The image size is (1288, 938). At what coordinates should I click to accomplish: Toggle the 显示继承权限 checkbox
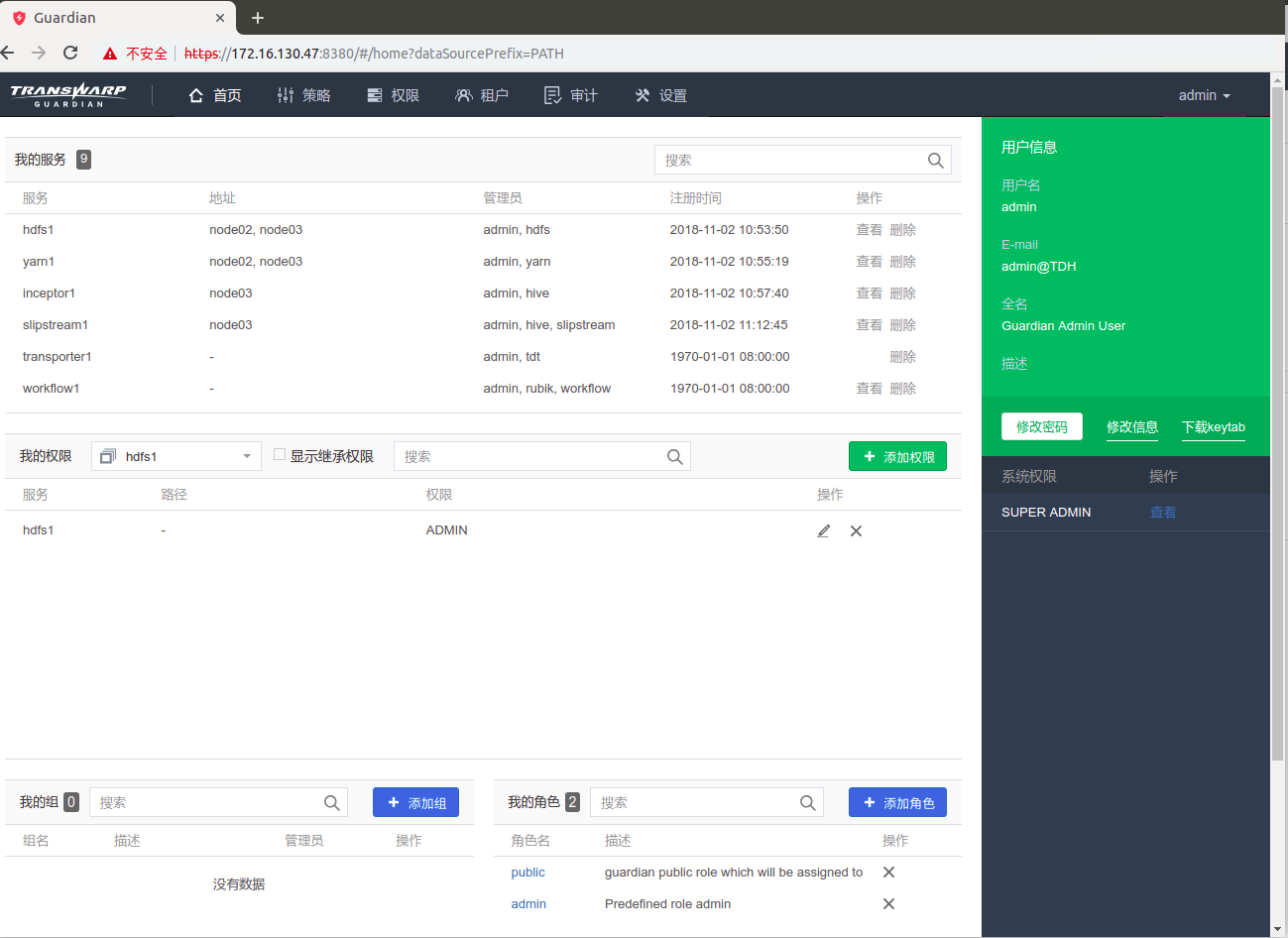click(280, 454)
